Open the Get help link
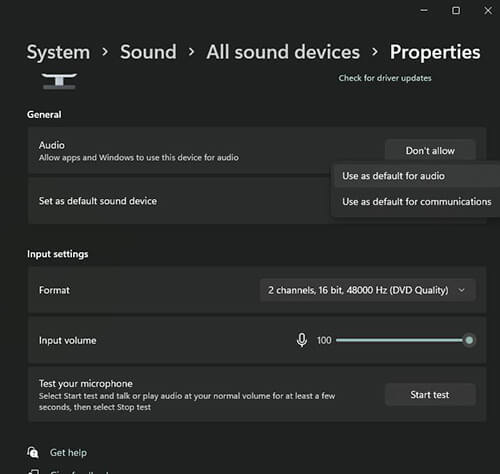The height and width of the screenshot is (474, 500). [x=68, y=452]
